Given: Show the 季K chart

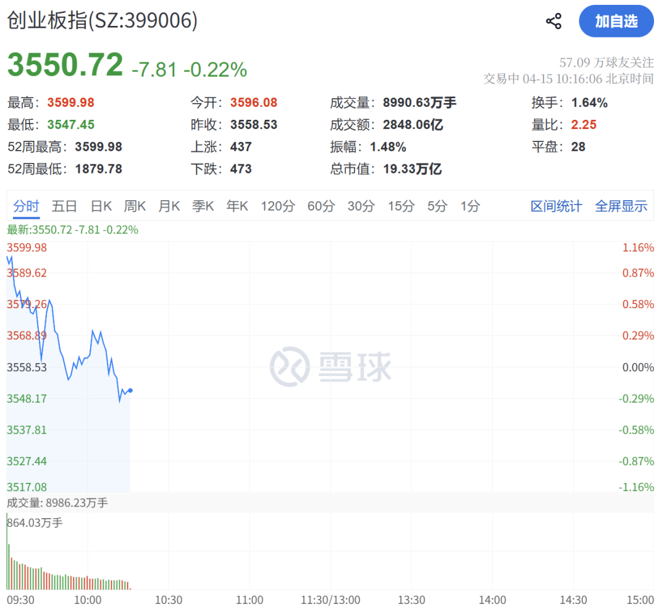Looking at the screenshot, I should 203,206.
